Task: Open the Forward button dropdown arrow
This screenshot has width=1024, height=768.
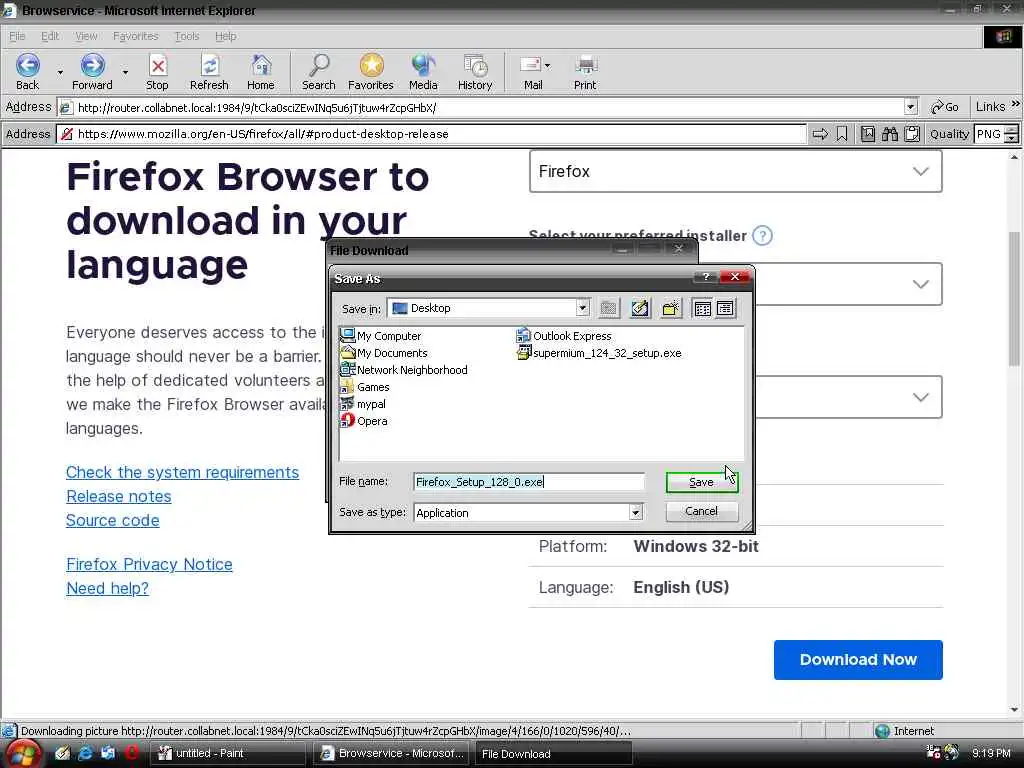Action: (x=125, y=72)
